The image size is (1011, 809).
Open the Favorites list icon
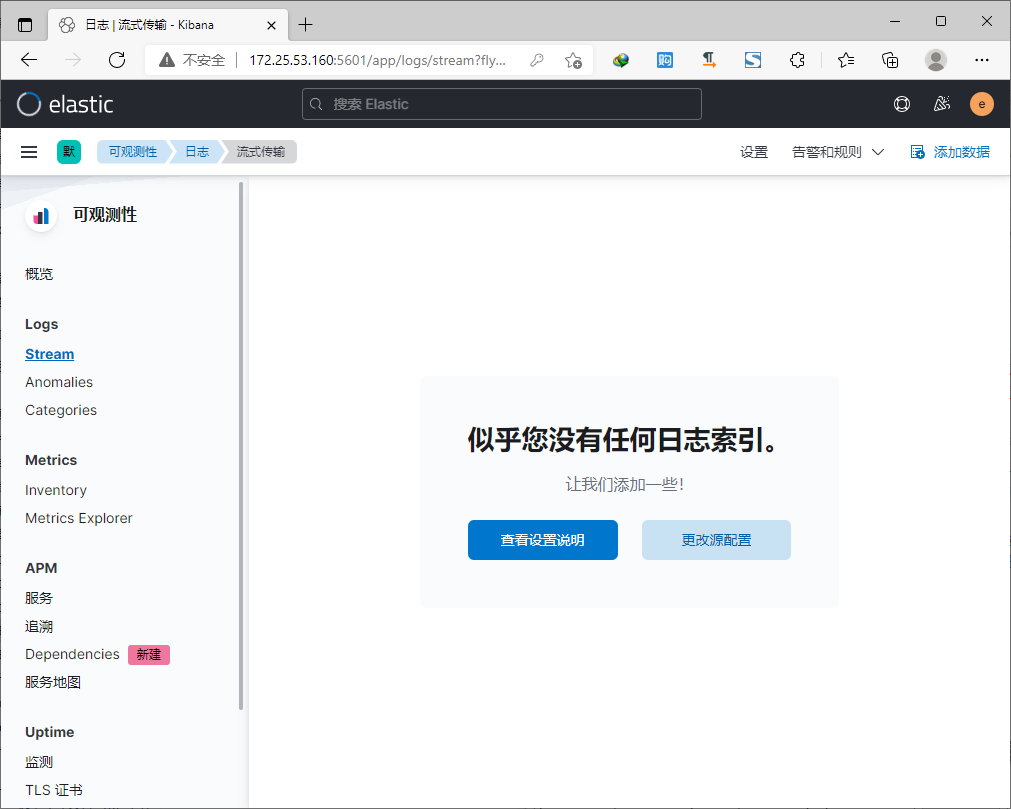pyautogui.click(x=846, y=60)
